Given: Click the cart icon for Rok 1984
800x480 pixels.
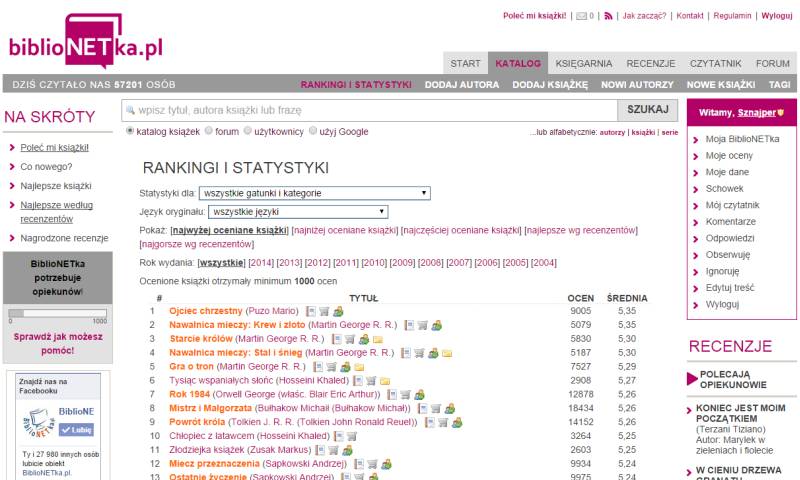Looking at the screenshot, I should [x=406, y=395].
